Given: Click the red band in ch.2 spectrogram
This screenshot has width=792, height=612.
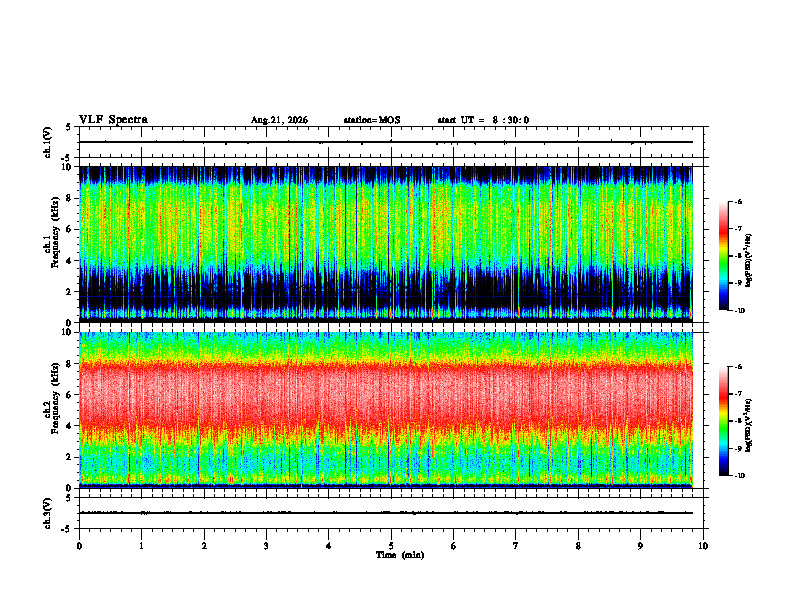Looking at the screenshot, I should (386, 394).
